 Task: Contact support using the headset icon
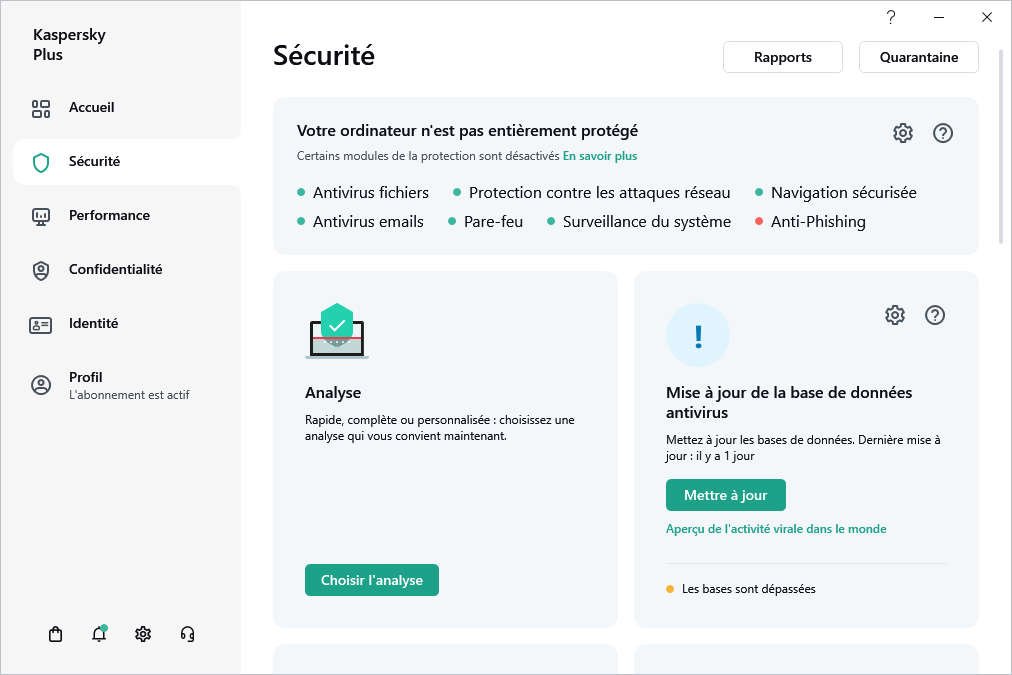pyautogui.click(x=187, y=634)
